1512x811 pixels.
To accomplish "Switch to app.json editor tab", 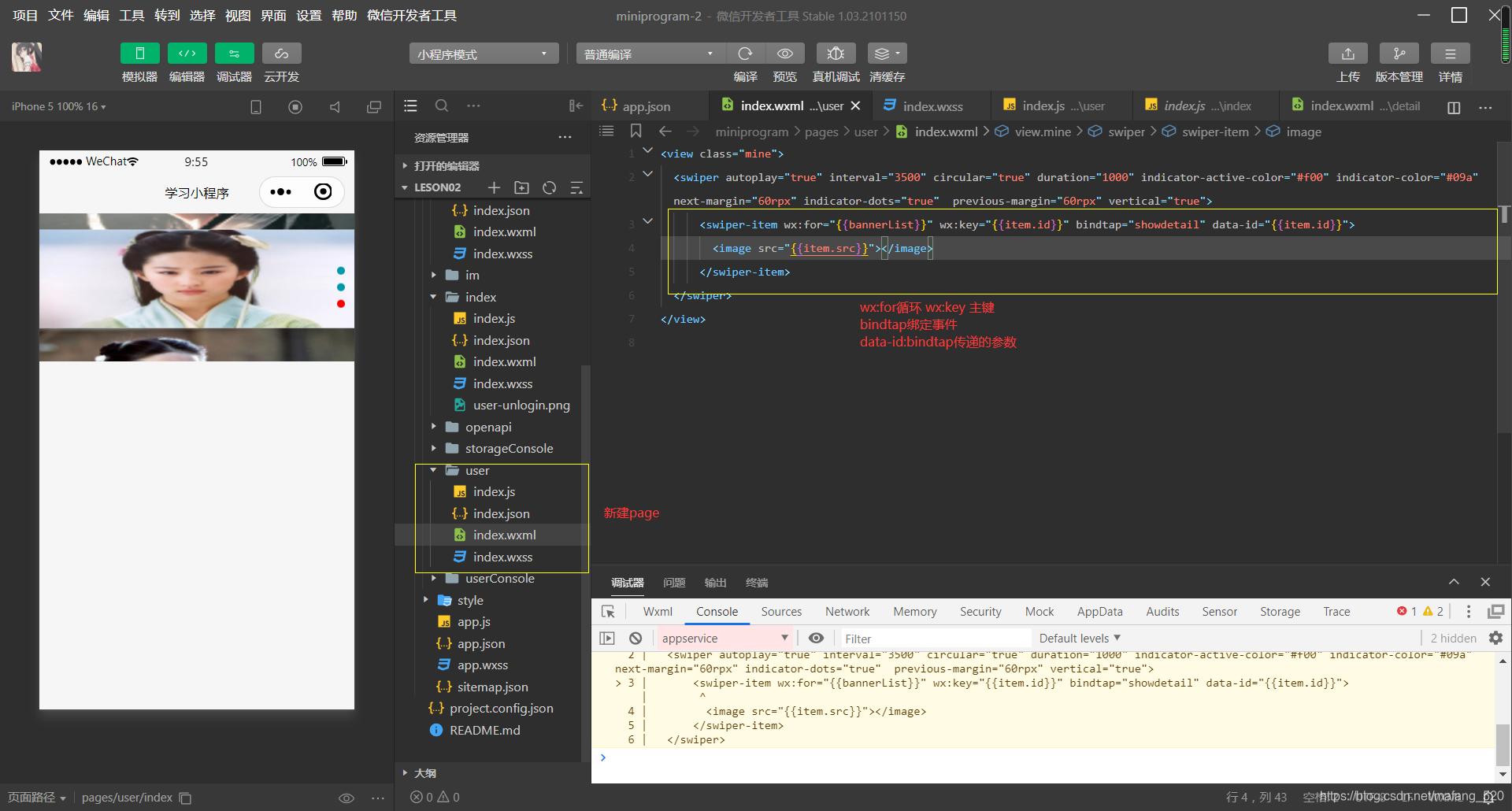I will tap(646, 106).
